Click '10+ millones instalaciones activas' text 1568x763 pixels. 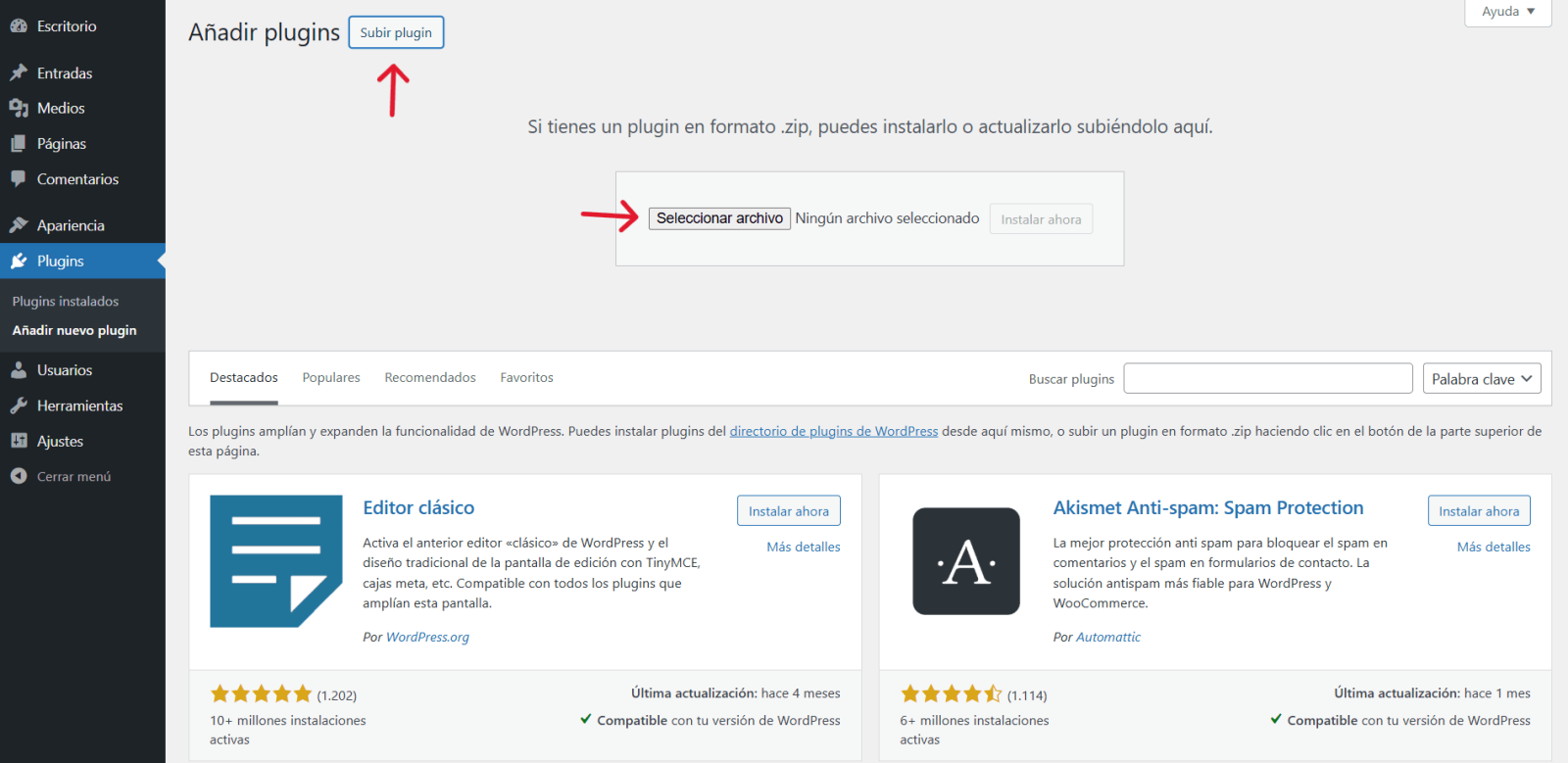[x=288, y=730]
